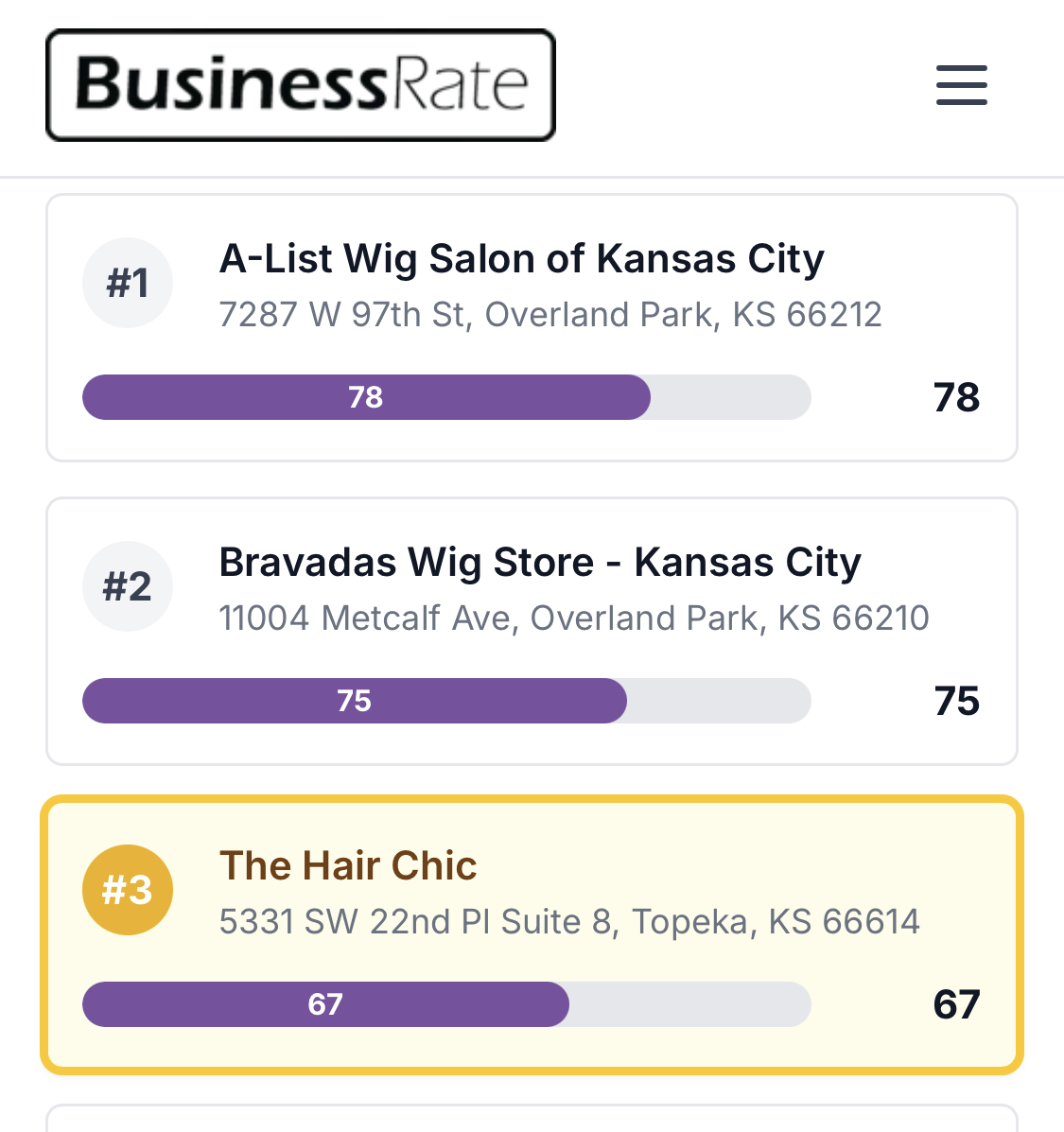Click the bold 78 score number
The image size is (1064, 1132).
pos(956,397)
